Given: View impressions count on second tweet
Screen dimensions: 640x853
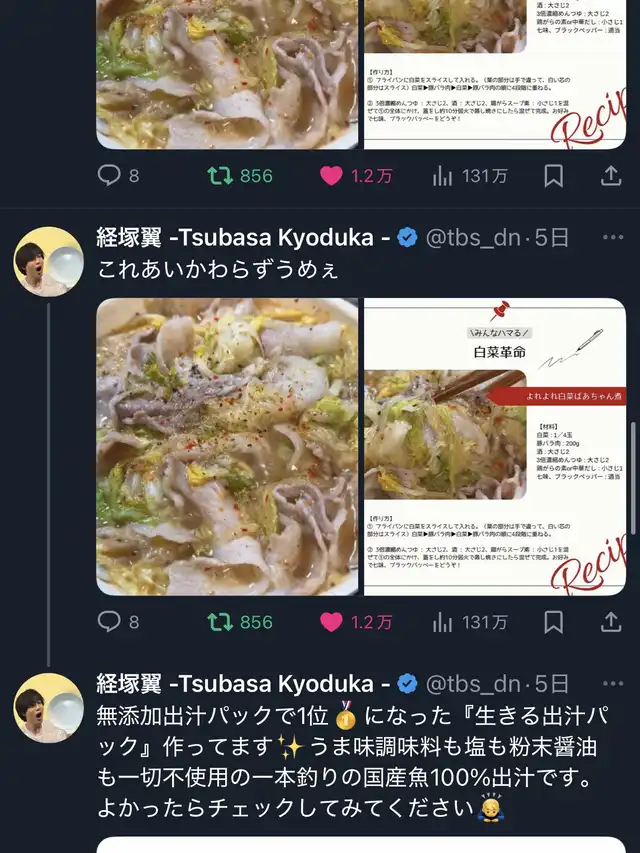Looking at the screenshot, I should click(470, 622).
